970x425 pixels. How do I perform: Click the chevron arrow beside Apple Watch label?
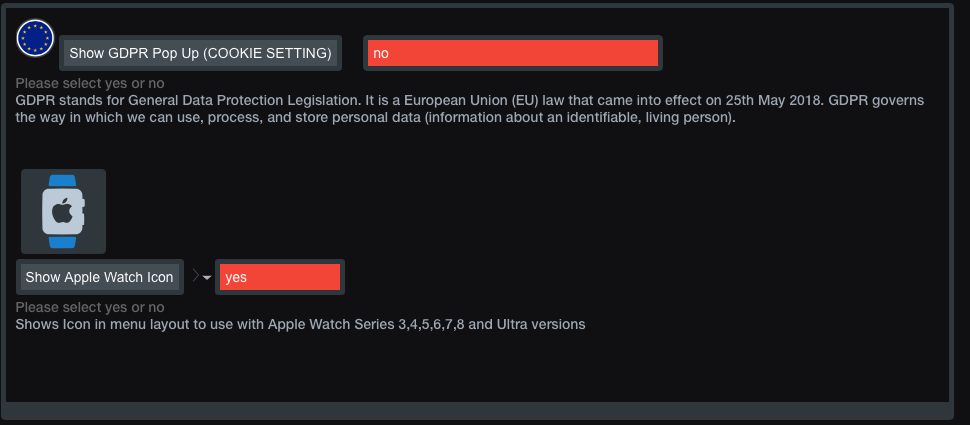click(x=195, y=276)
